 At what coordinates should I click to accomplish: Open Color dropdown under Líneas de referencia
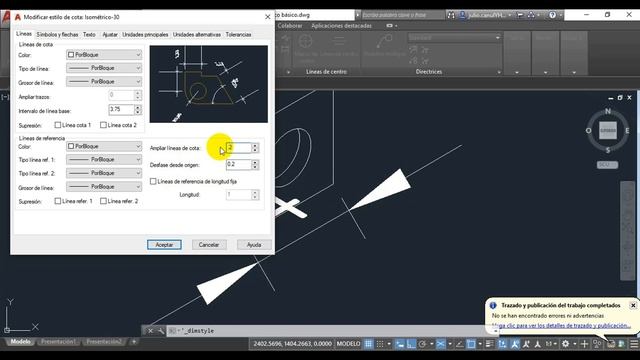(x=104, y=146)
